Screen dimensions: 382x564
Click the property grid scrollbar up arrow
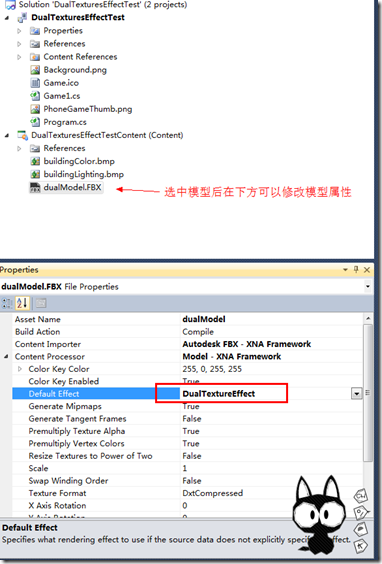click(x=368, y=319)
